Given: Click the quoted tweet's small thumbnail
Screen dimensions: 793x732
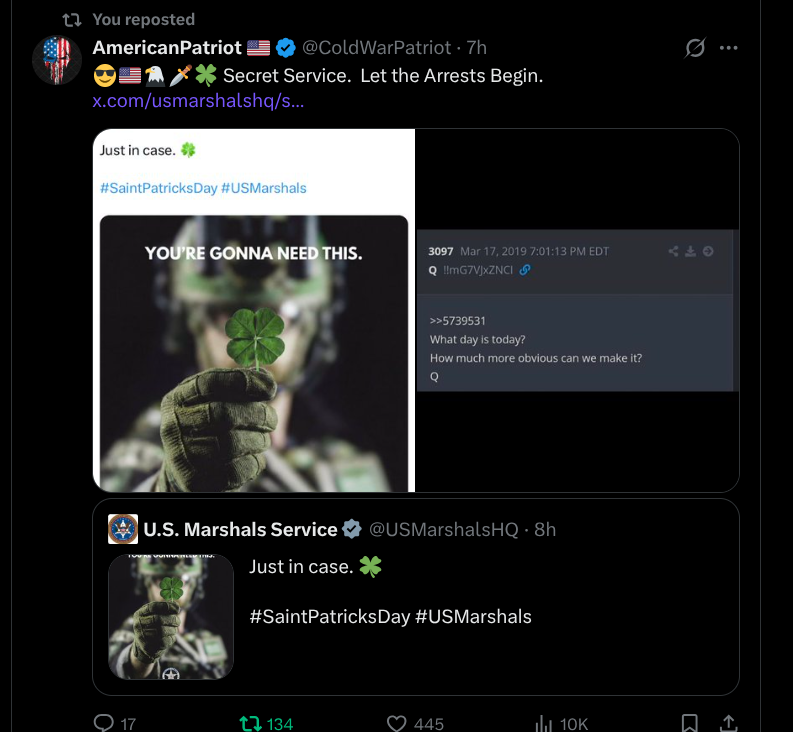Looking at the screenshot, I should click(x=171, y=617).
